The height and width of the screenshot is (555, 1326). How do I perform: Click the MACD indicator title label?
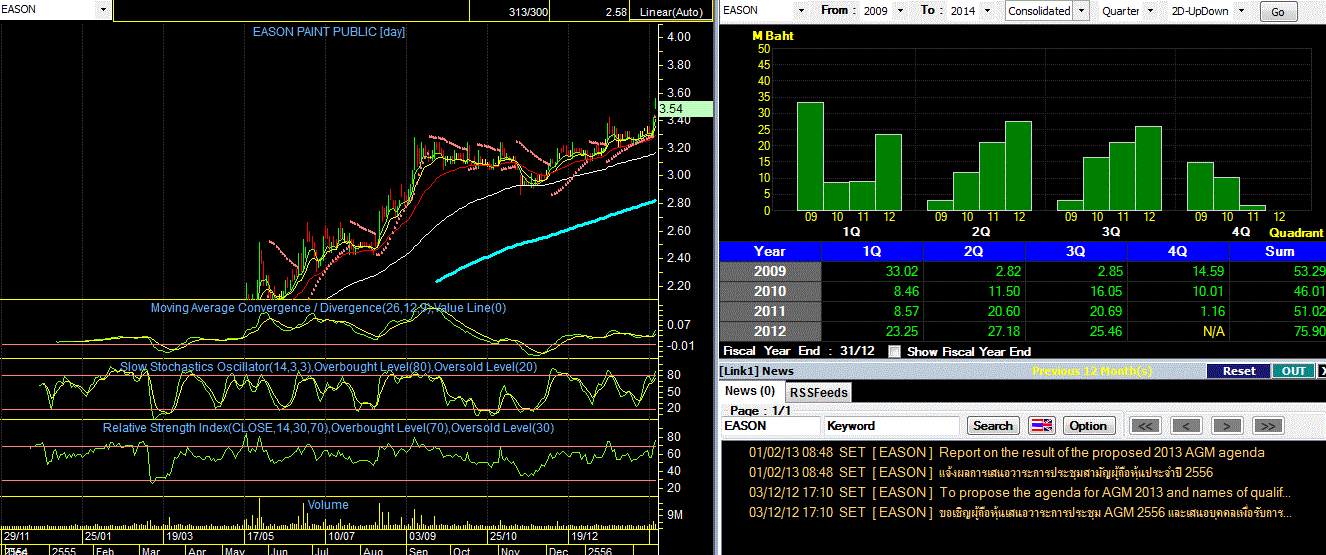(x=329, y=308)
